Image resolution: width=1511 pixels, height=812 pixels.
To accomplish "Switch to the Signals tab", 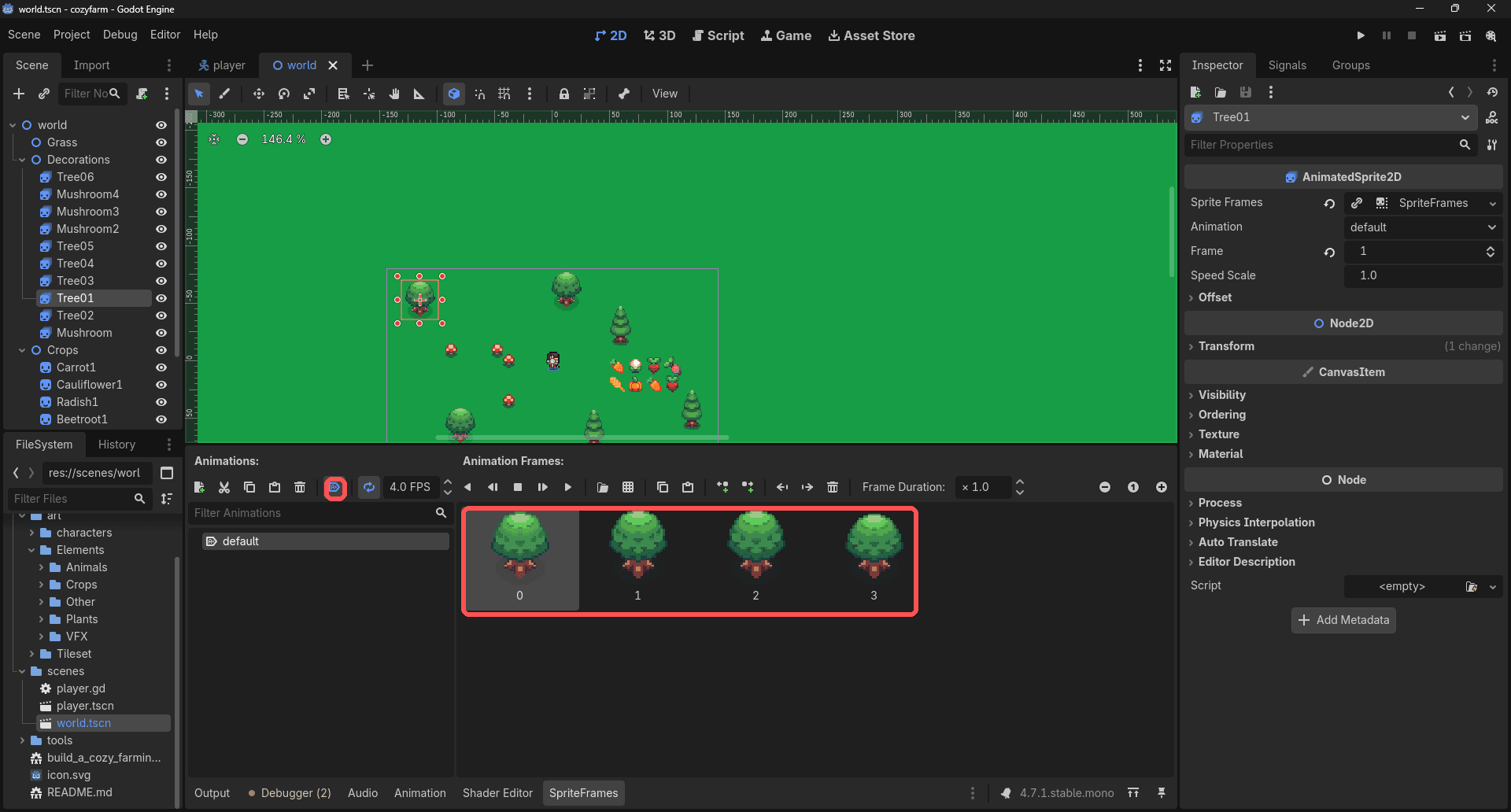I will [1287, 65].
